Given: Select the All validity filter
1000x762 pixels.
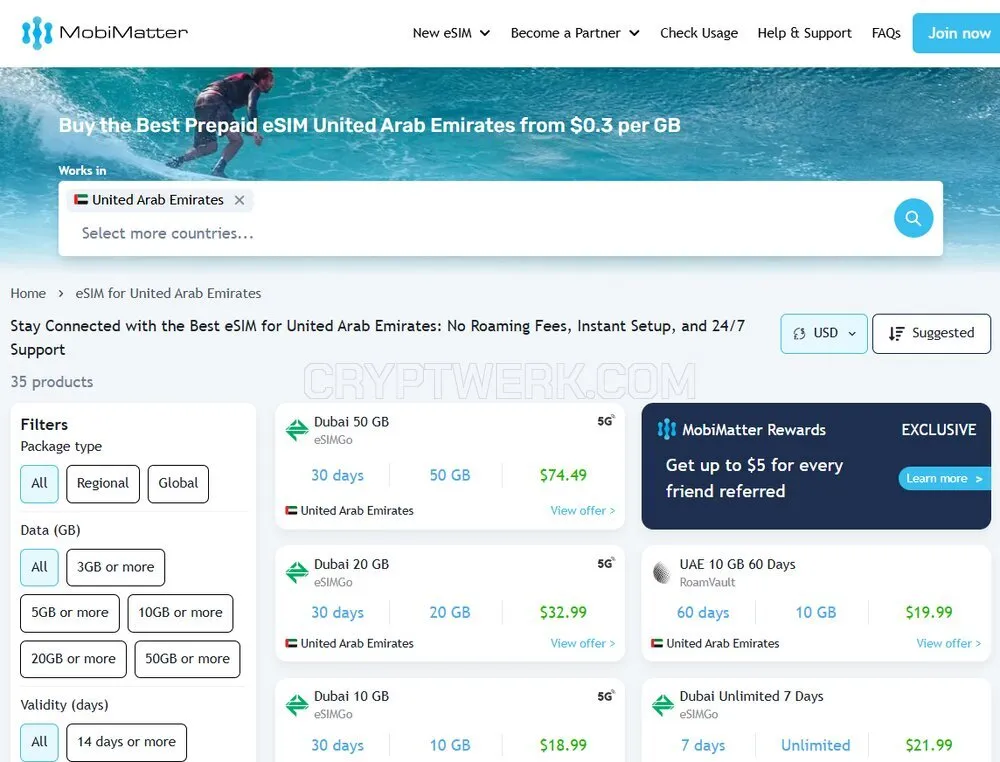Looking at the screenshot, I should [x=39, y=742].
